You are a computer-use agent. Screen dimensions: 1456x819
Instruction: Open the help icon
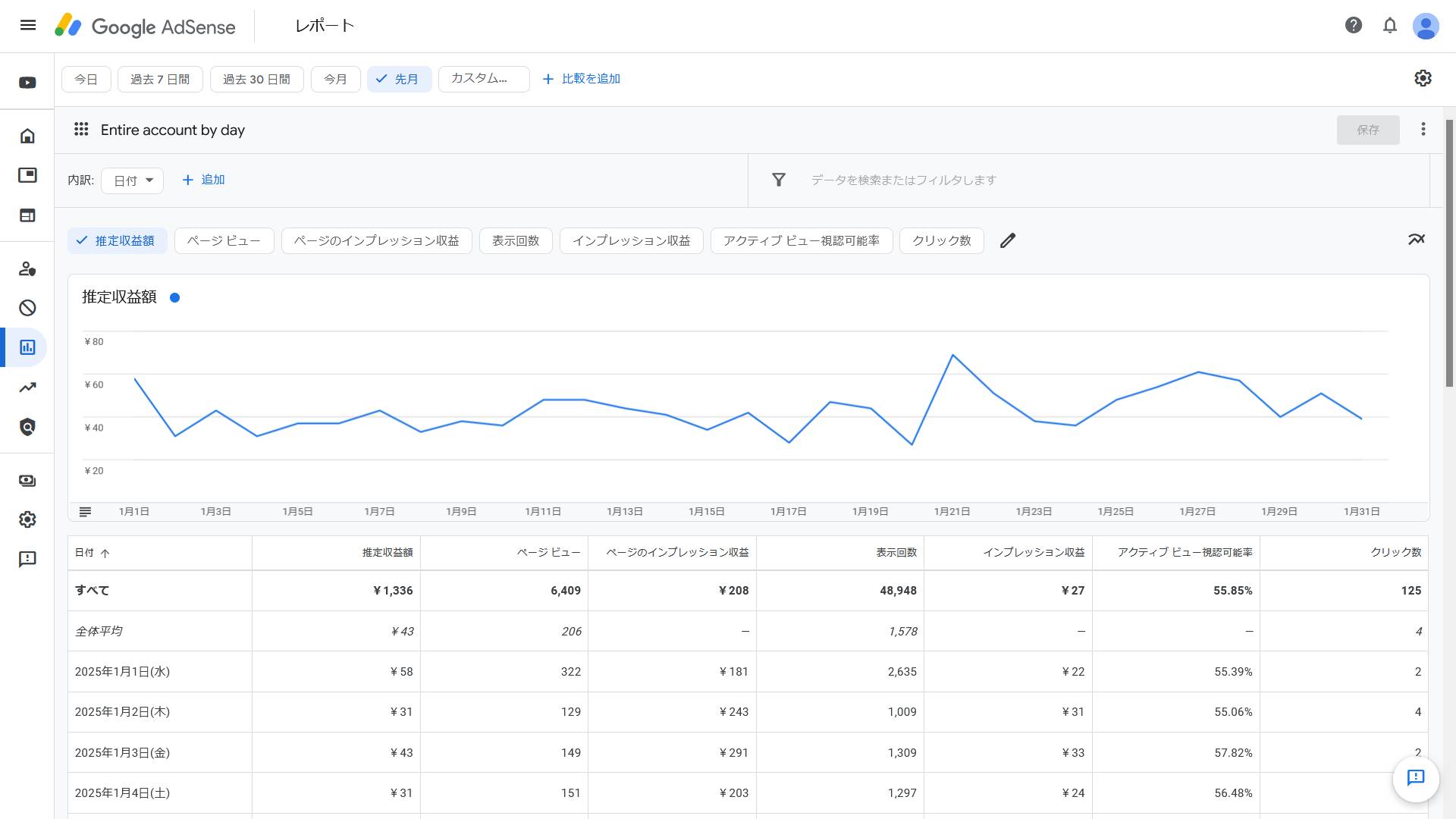[x=1354, y=25]
